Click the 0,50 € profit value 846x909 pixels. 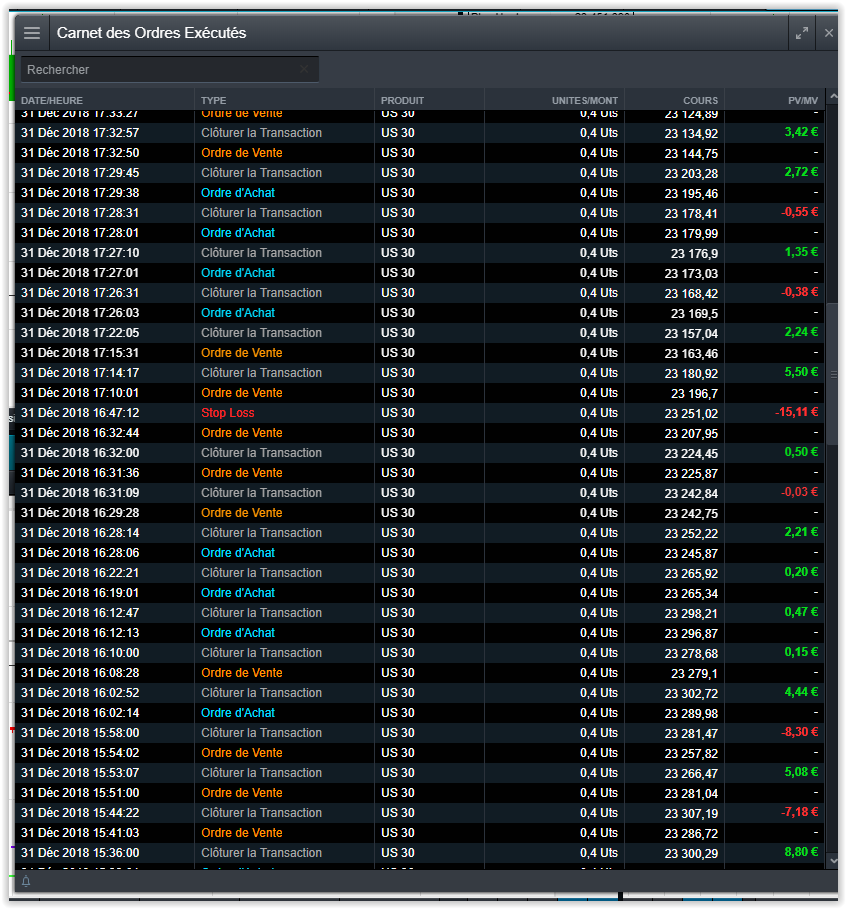click(801, 452)
